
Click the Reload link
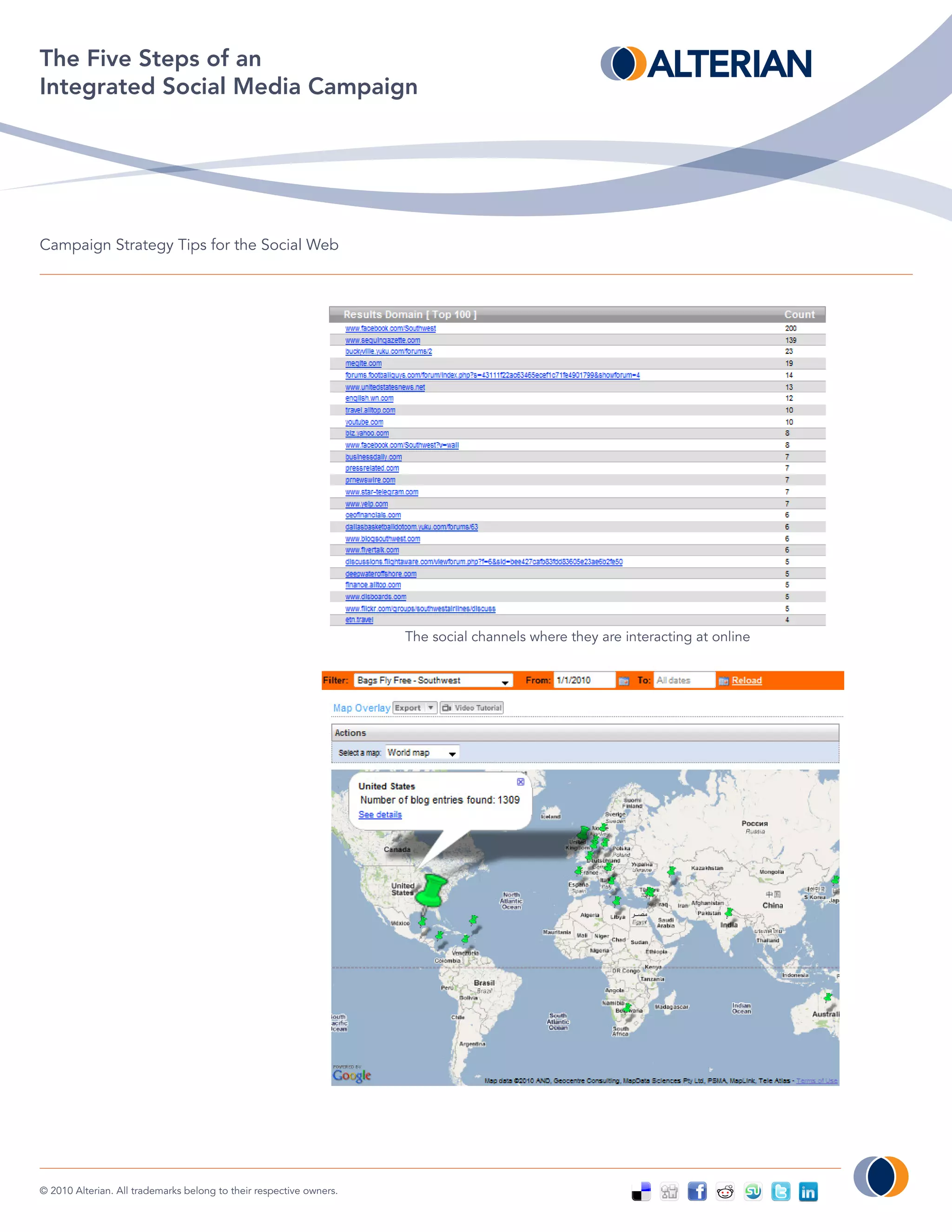pos(747,680)
